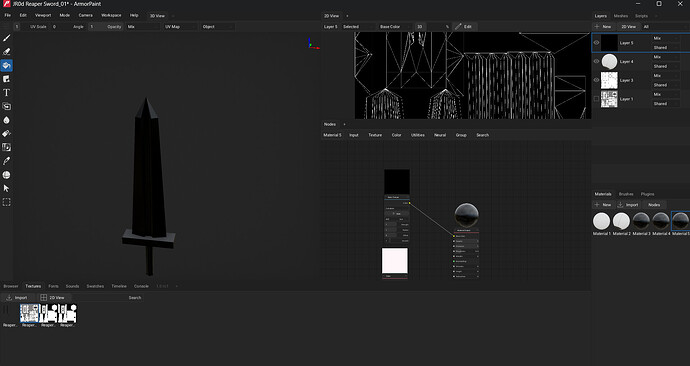This screenshot has height=366, width=690.
Task: Add a tab next to 2D View header
Action: [x=347, y=16]
